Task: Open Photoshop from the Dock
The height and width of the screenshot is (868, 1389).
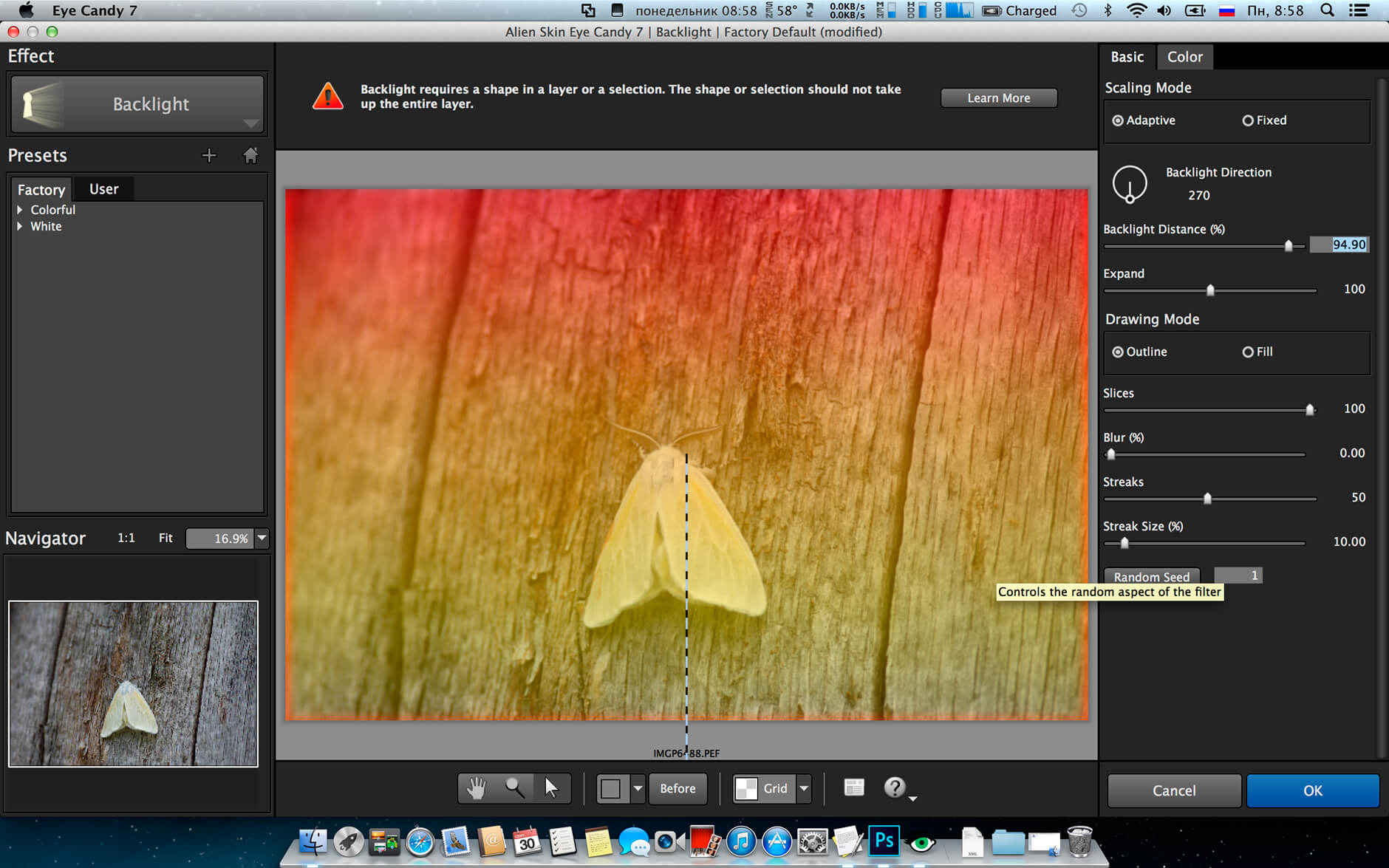Action: pyautogui.click(x=884, y=841)
